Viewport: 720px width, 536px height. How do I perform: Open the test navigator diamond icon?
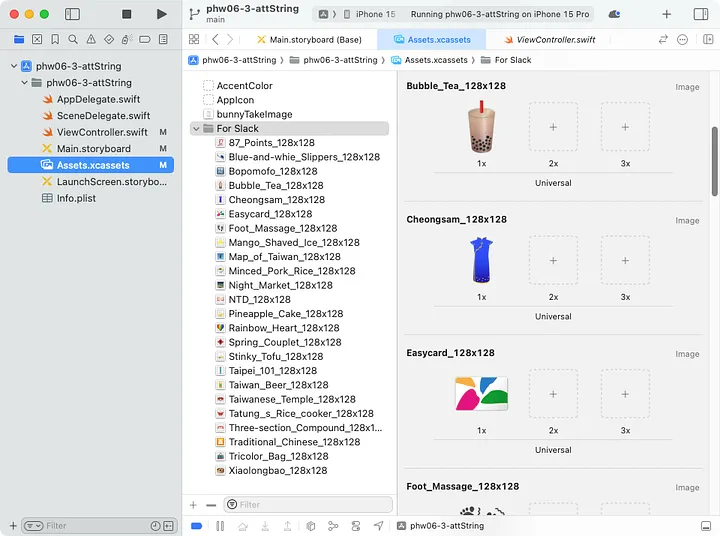tap(109, 39)
